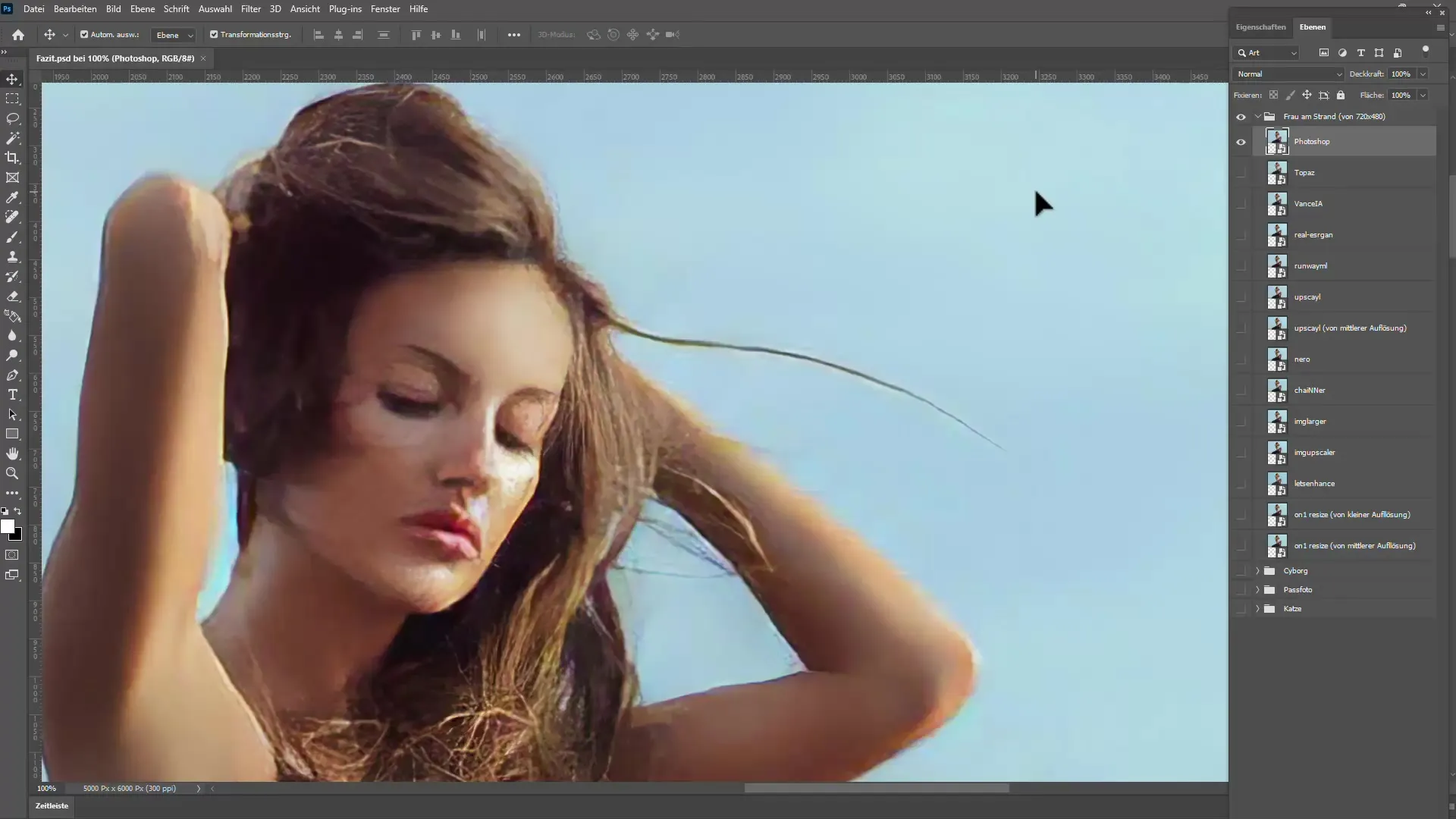Expand the Cyborg layer group
The width and height of the screenshot is (1456, 819).
[x=1257, y=570]
